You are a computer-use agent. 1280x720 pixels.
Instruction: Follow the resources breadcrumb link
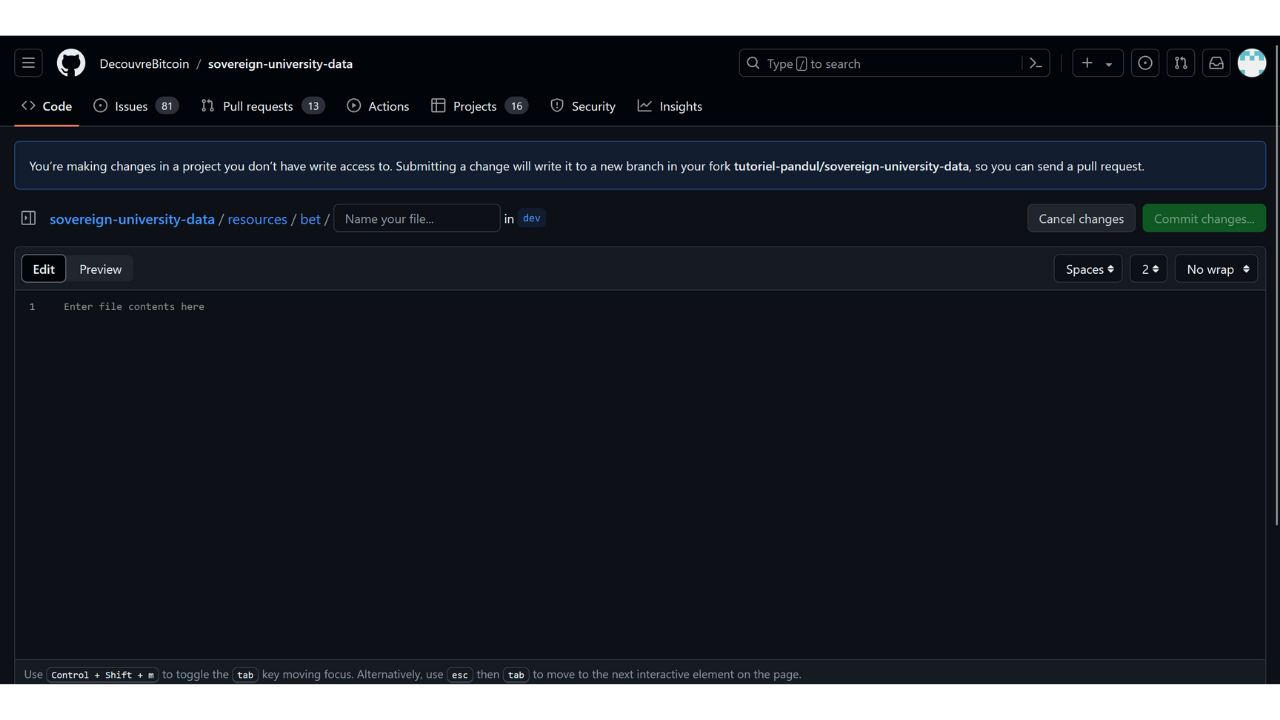tap(257, 219)
